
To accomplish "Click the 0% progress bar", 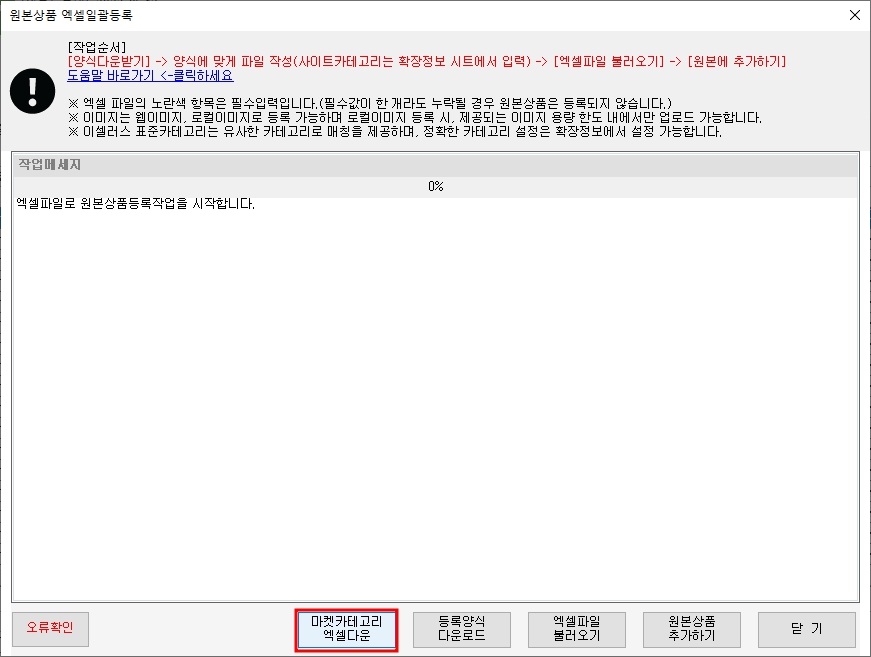I will click(436, 187).
